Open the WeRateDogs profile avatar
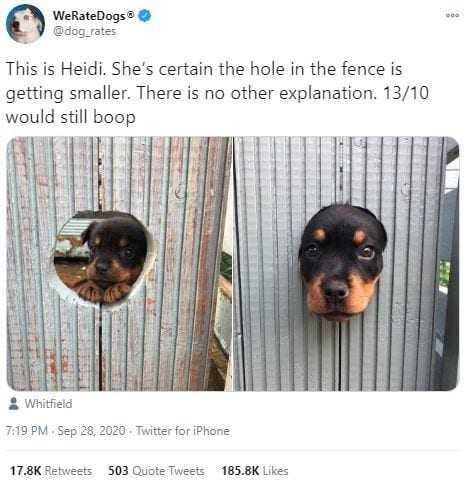 (x=25, y=24)
